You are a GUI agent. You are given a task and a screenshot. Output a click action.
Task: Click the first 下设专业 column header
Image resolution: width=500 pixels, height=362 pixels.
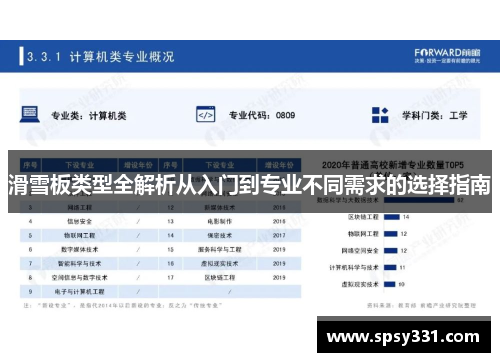pyautogui.click(x=79, y=165)
